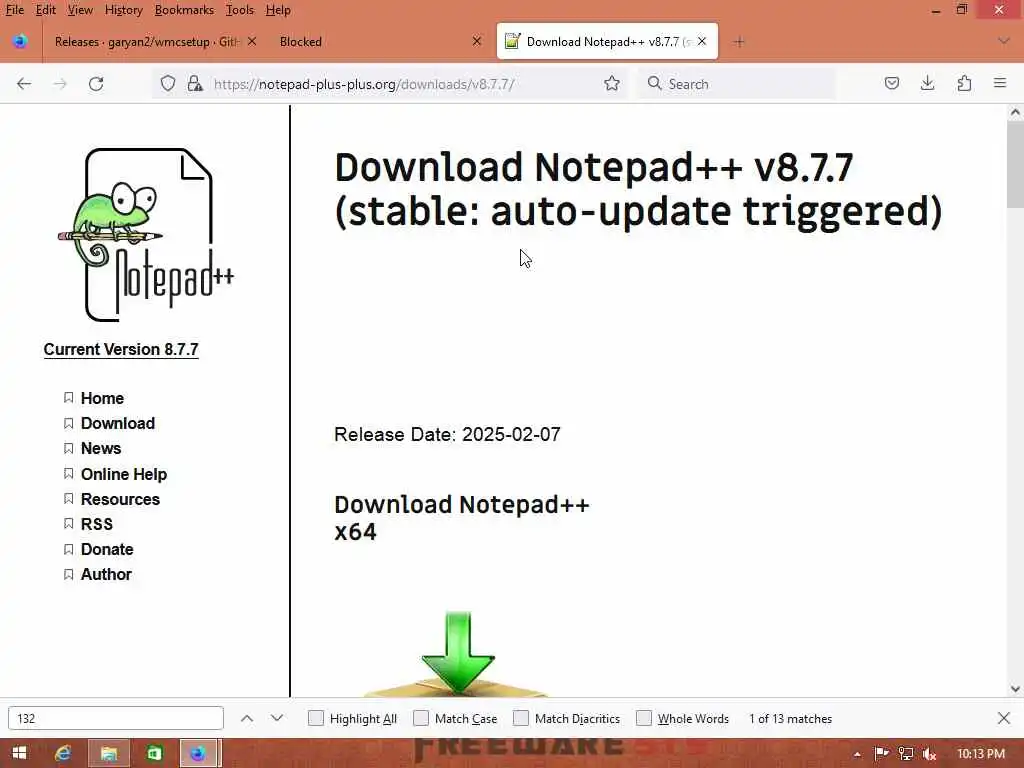
Task: Open the Firefox downloads panel
Action: (x=927, y=83)
